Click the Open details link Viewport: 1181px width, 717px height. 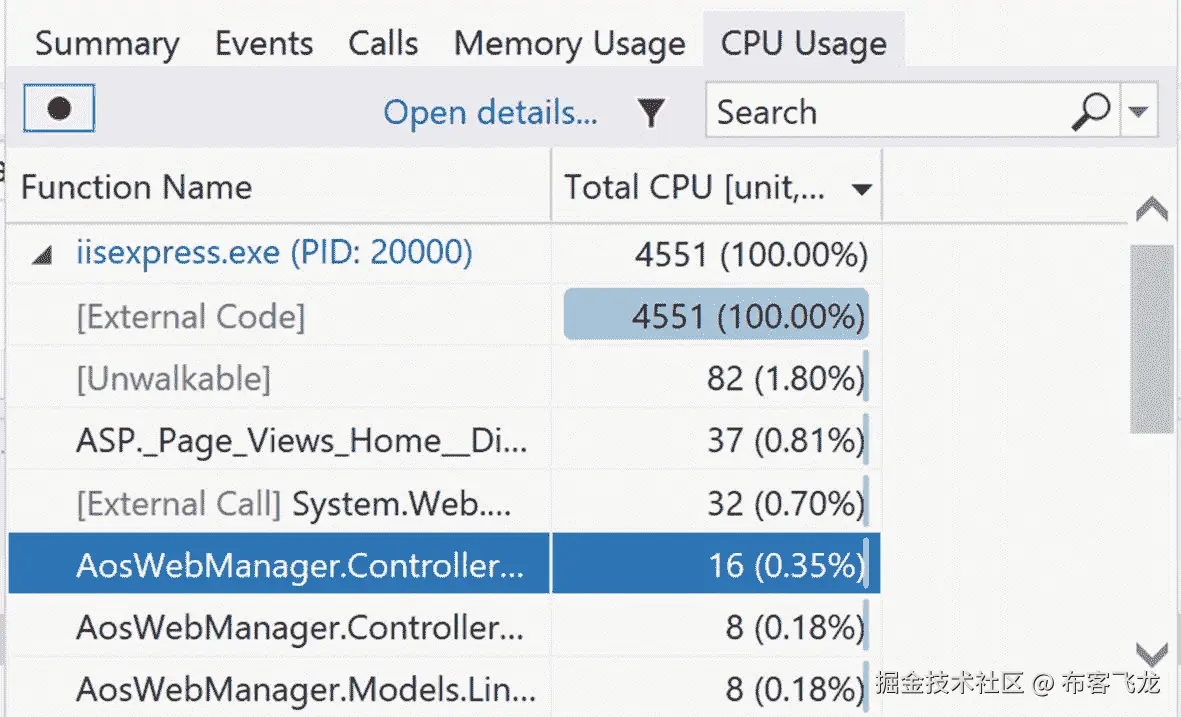pyautogui.click(x=490, y=113)
